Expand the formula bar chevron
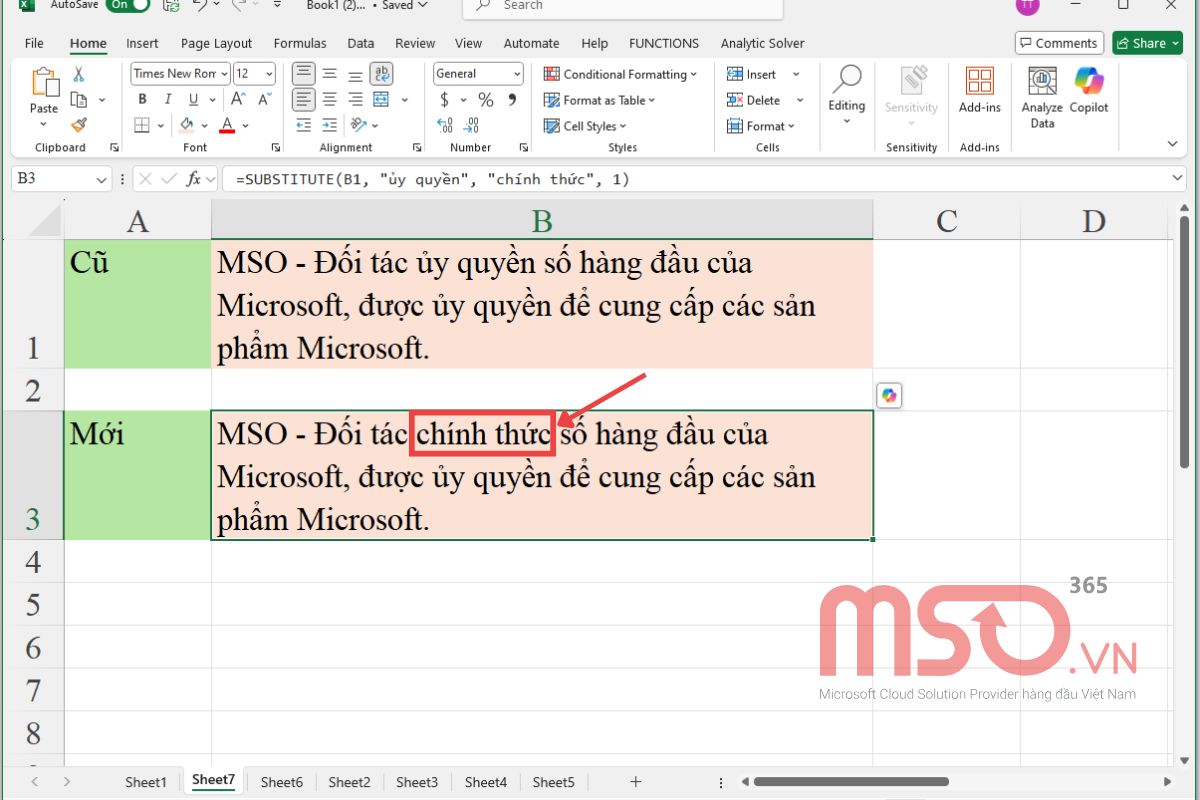Screen dimensions: 1200x800 click(1177, 178)
